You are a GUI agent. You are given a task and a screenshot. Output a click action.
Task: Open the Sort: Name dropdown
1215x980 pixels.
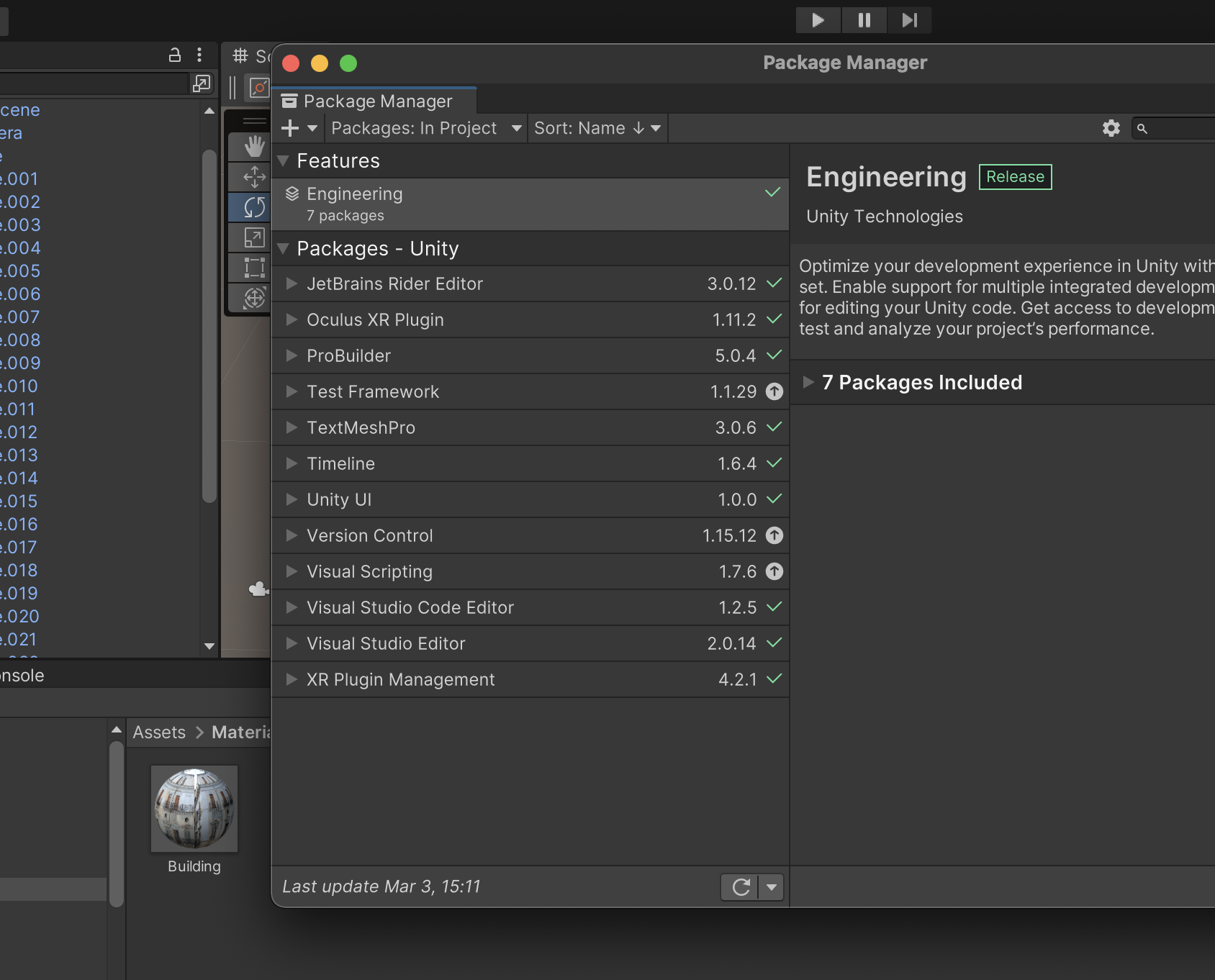point(597,128)
